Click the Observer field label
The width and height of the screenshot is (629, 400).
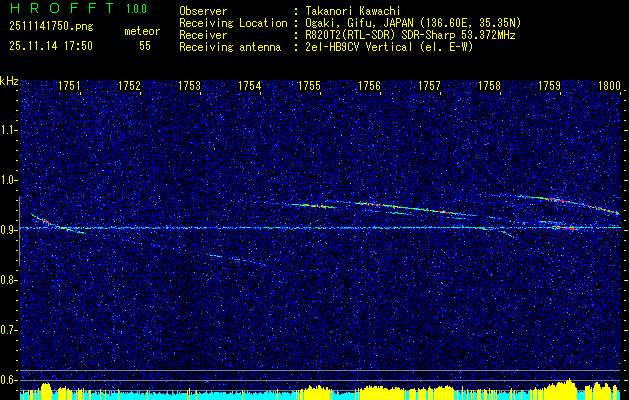coord(203,11)
